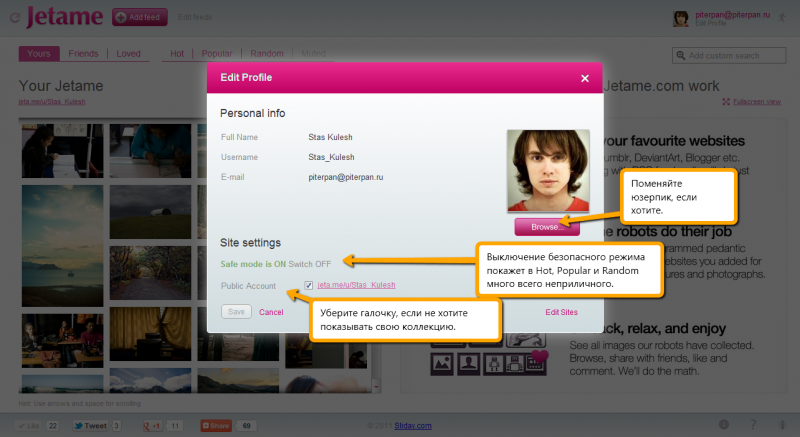Screen dimensions: 800x437
Task: Click the fullscreen arrows icon
Action: [726, 102]
